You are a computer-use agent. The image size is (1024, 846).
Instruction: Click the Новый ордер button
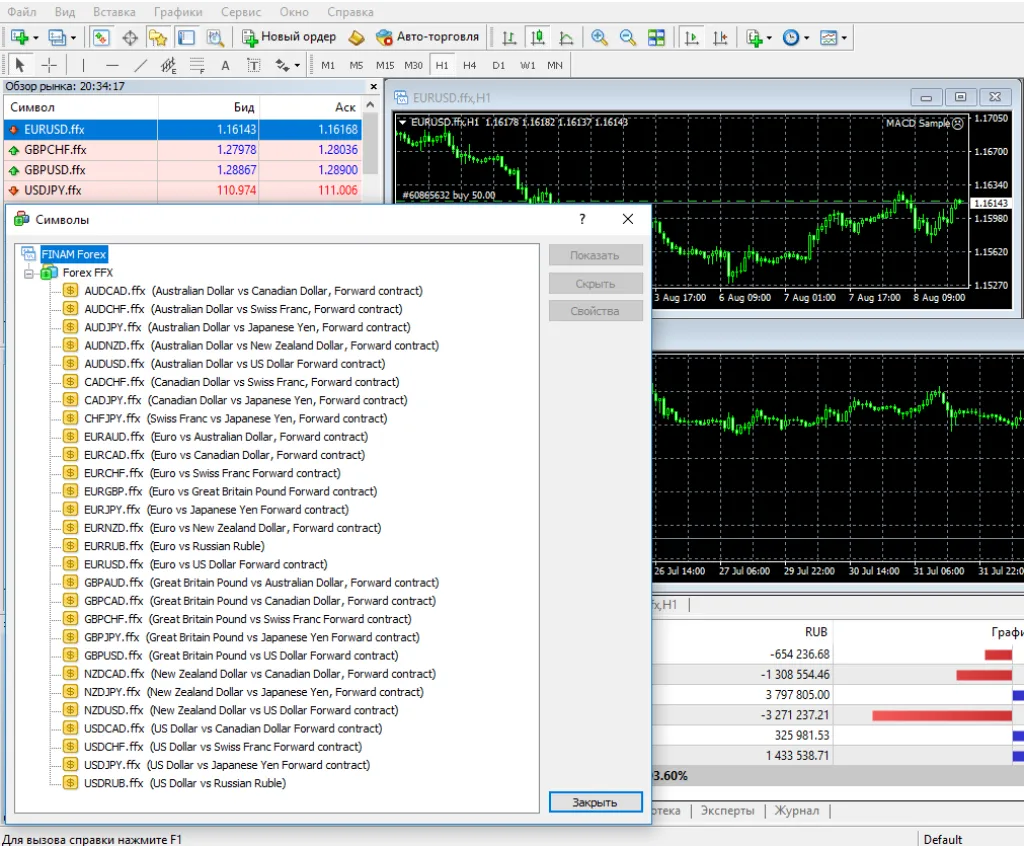click(288, 37)
